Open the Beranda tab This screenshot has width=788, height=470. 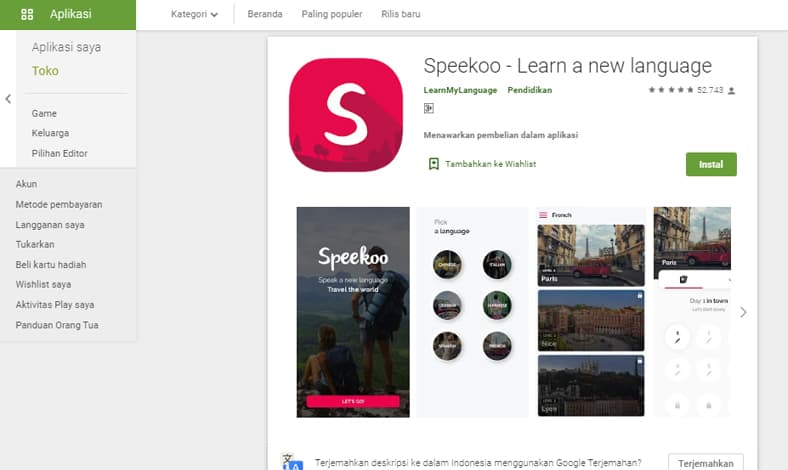pyautogui.click(x=265, y=14)
